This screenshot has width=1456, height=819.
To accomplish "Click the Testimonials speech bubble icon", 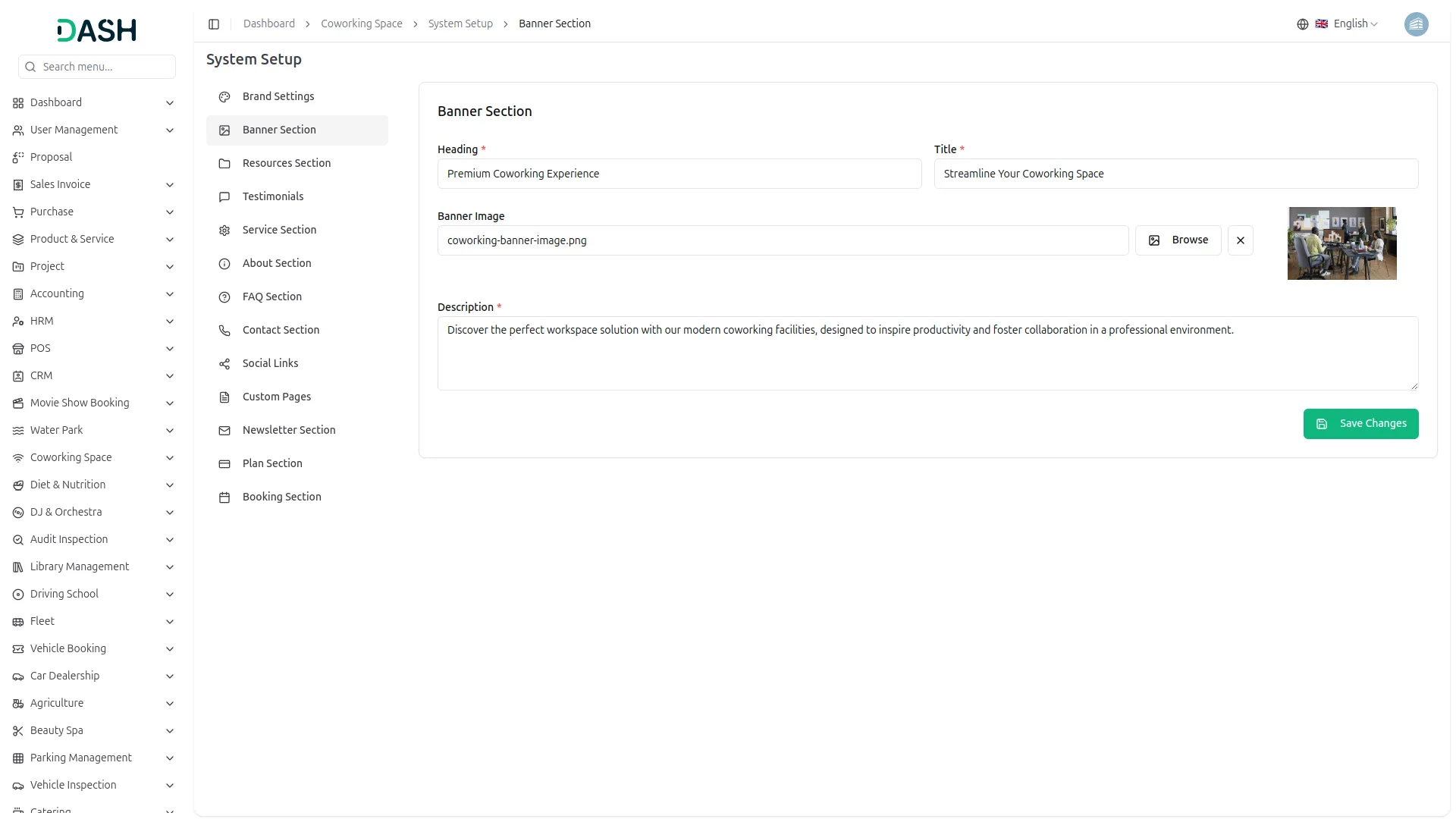I will [224, 197].
